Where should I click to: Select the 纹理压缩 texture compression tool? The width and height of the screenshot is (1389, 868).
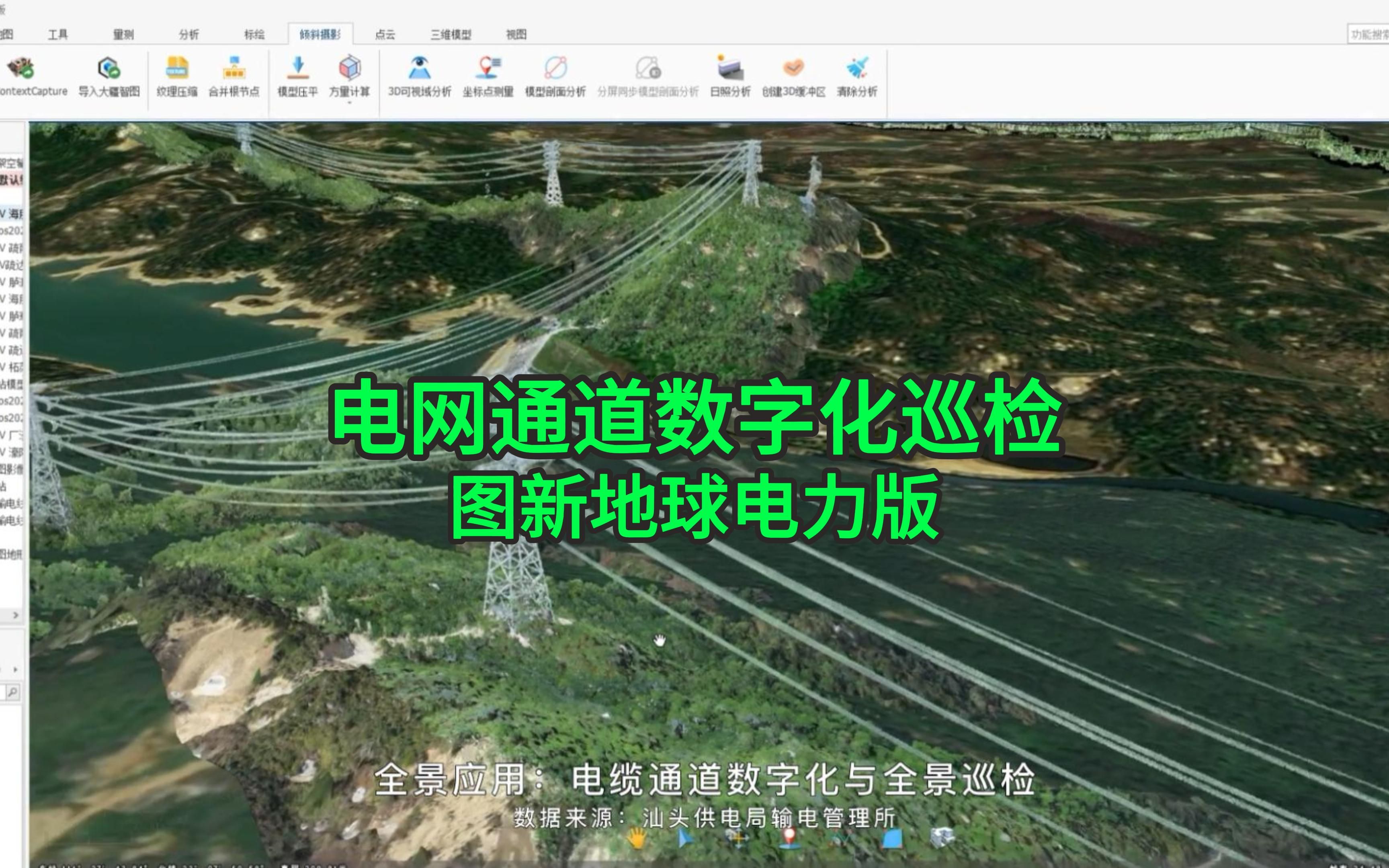[177, 77]
